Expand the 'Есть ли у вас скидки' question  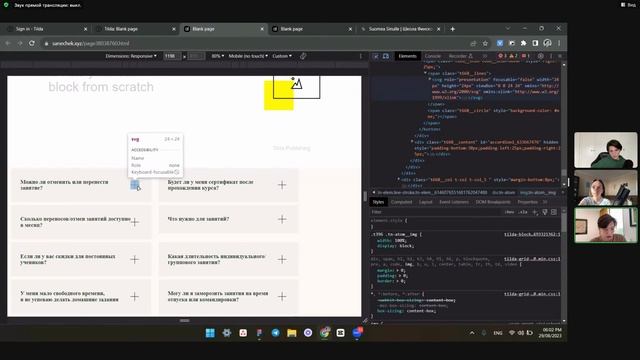tap(134, 259)
